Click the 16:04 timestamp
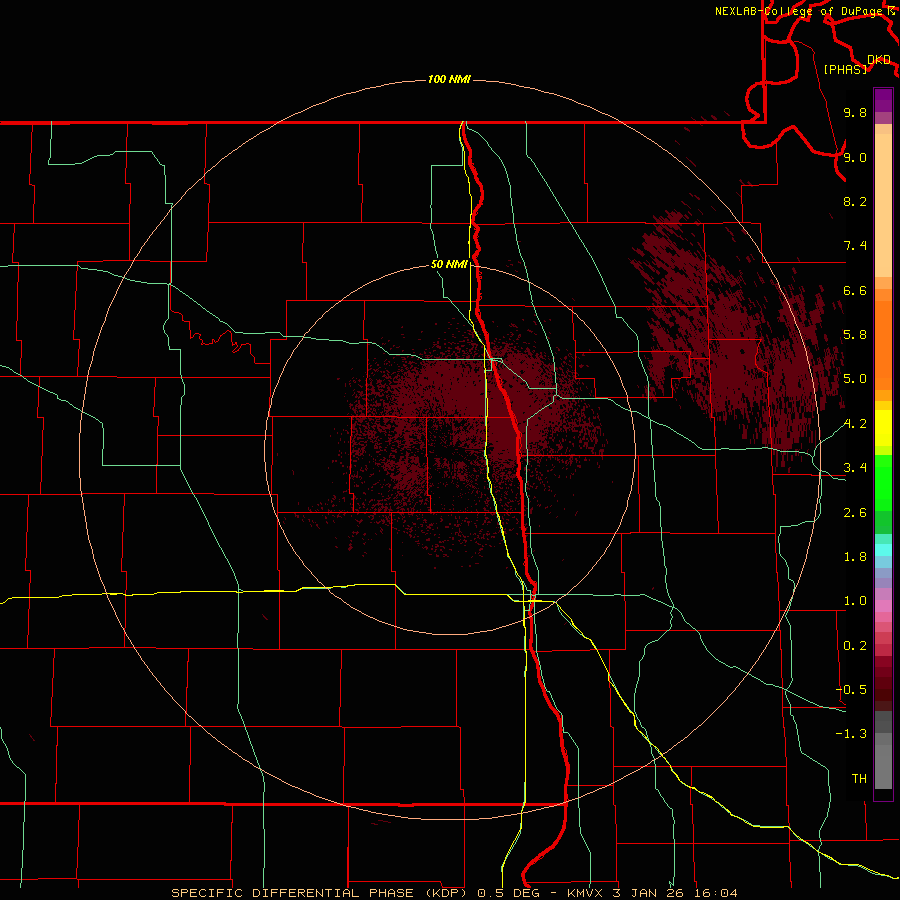Screen dimensions: 900x900 click(714, 893)
